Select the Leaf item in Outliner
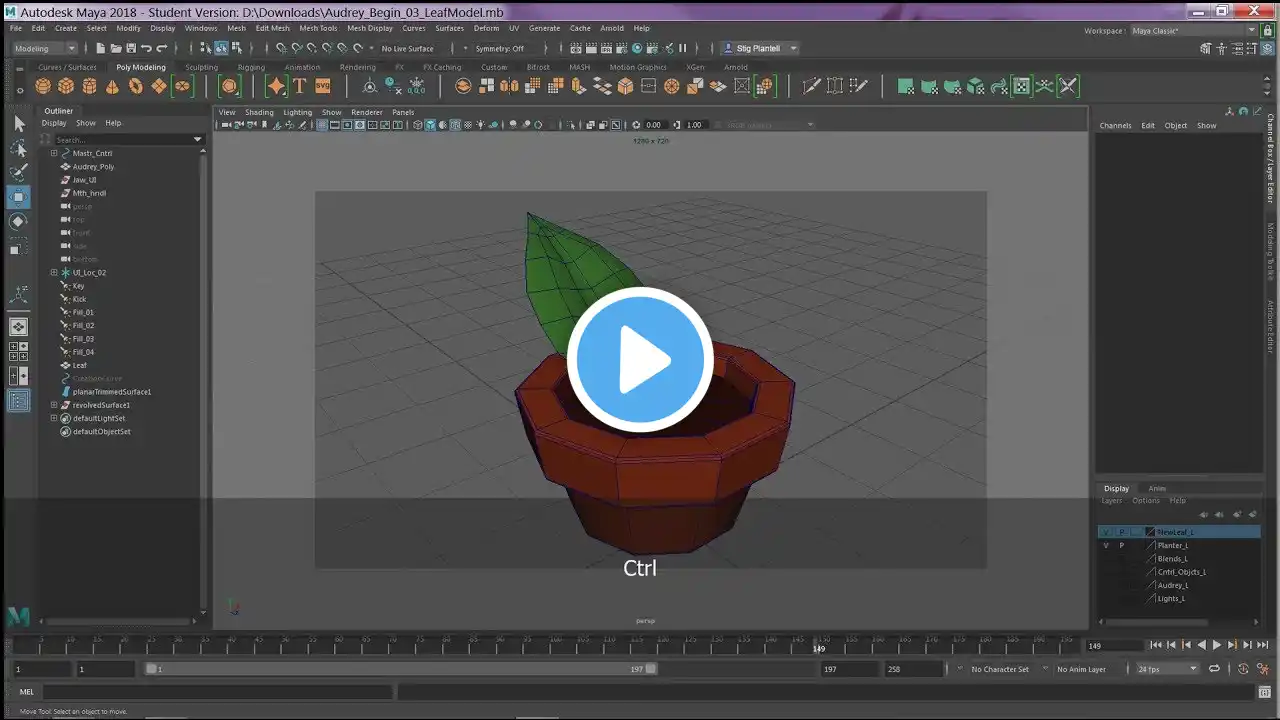1280x720 pixels. (80, 365)
